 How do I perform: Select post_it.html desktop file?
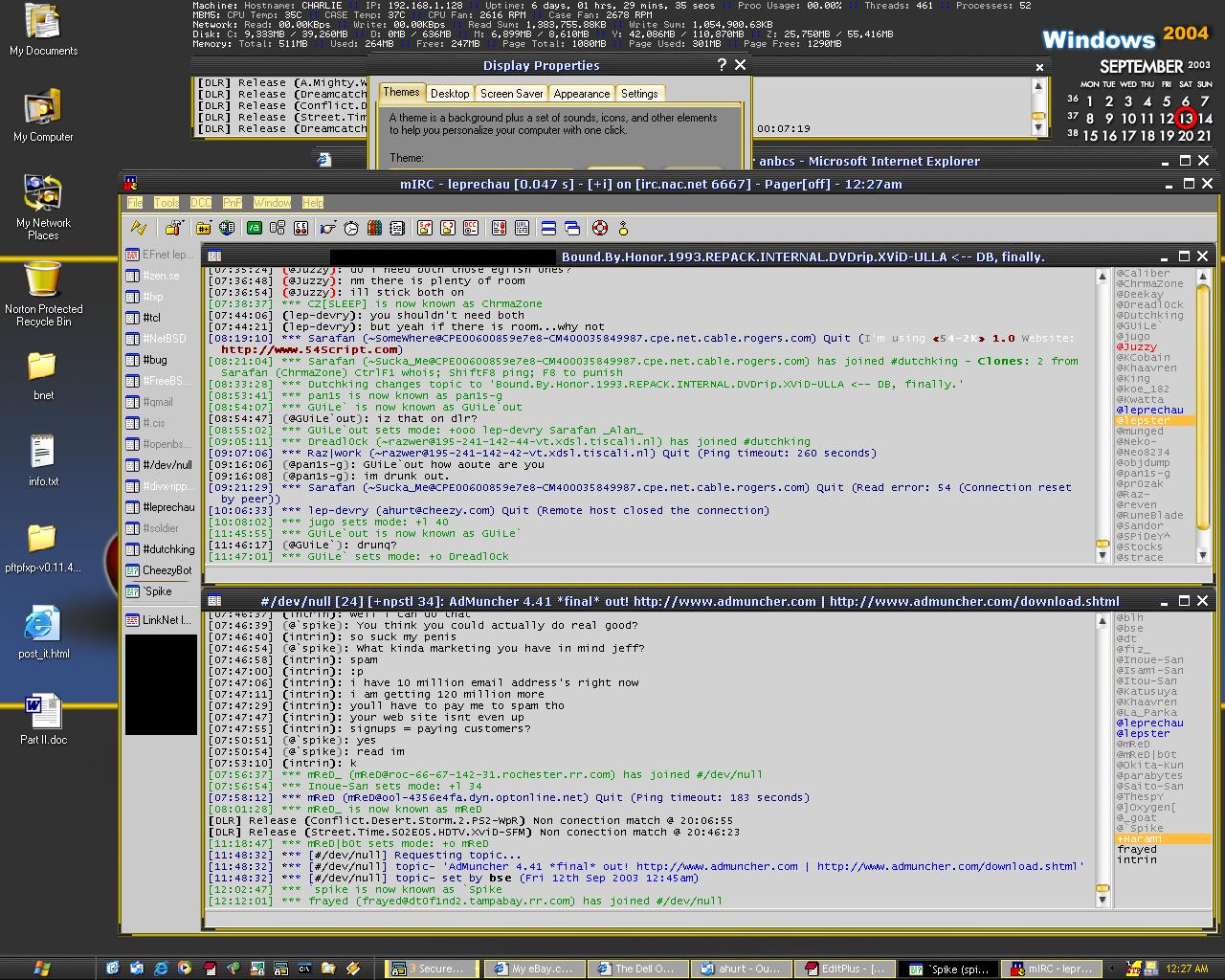(43, 632)
